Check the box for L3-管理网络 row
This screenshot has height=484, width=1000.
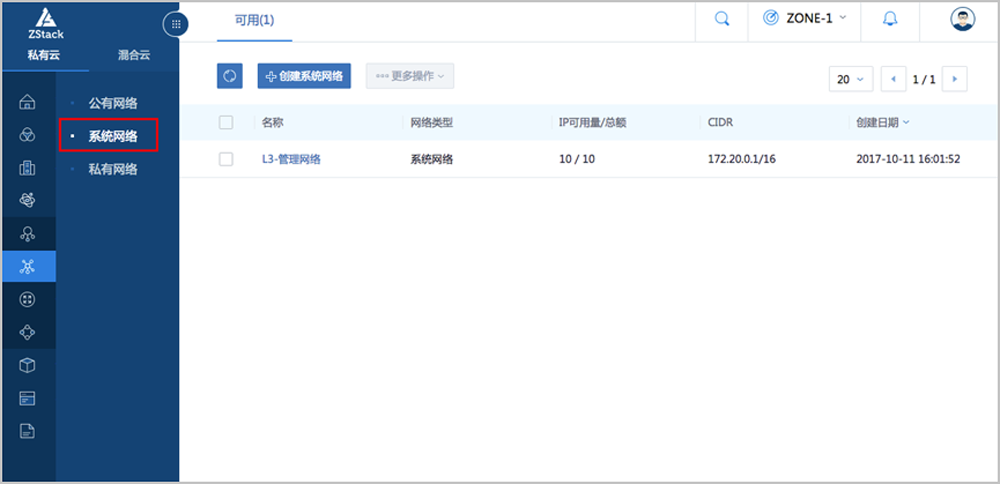pyautogui.click(x=226, y=159)
